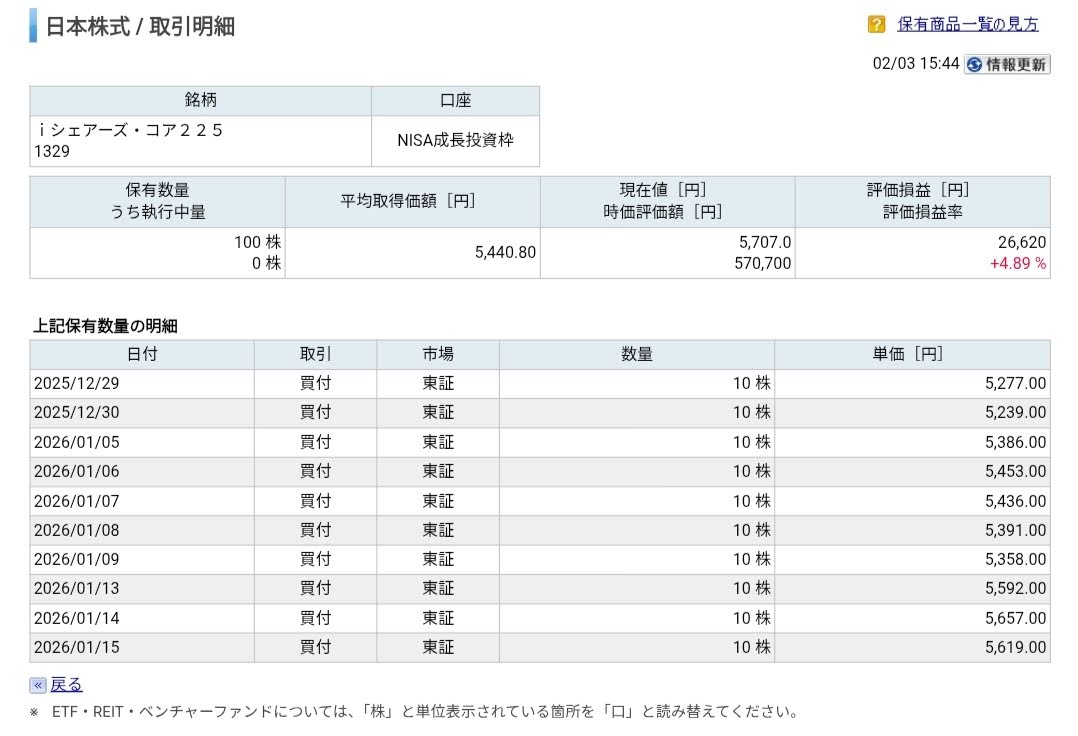This screenshot has height=736, width=1078.
Task: Click the 取引 column header
Action: click(x=316, y=354)
